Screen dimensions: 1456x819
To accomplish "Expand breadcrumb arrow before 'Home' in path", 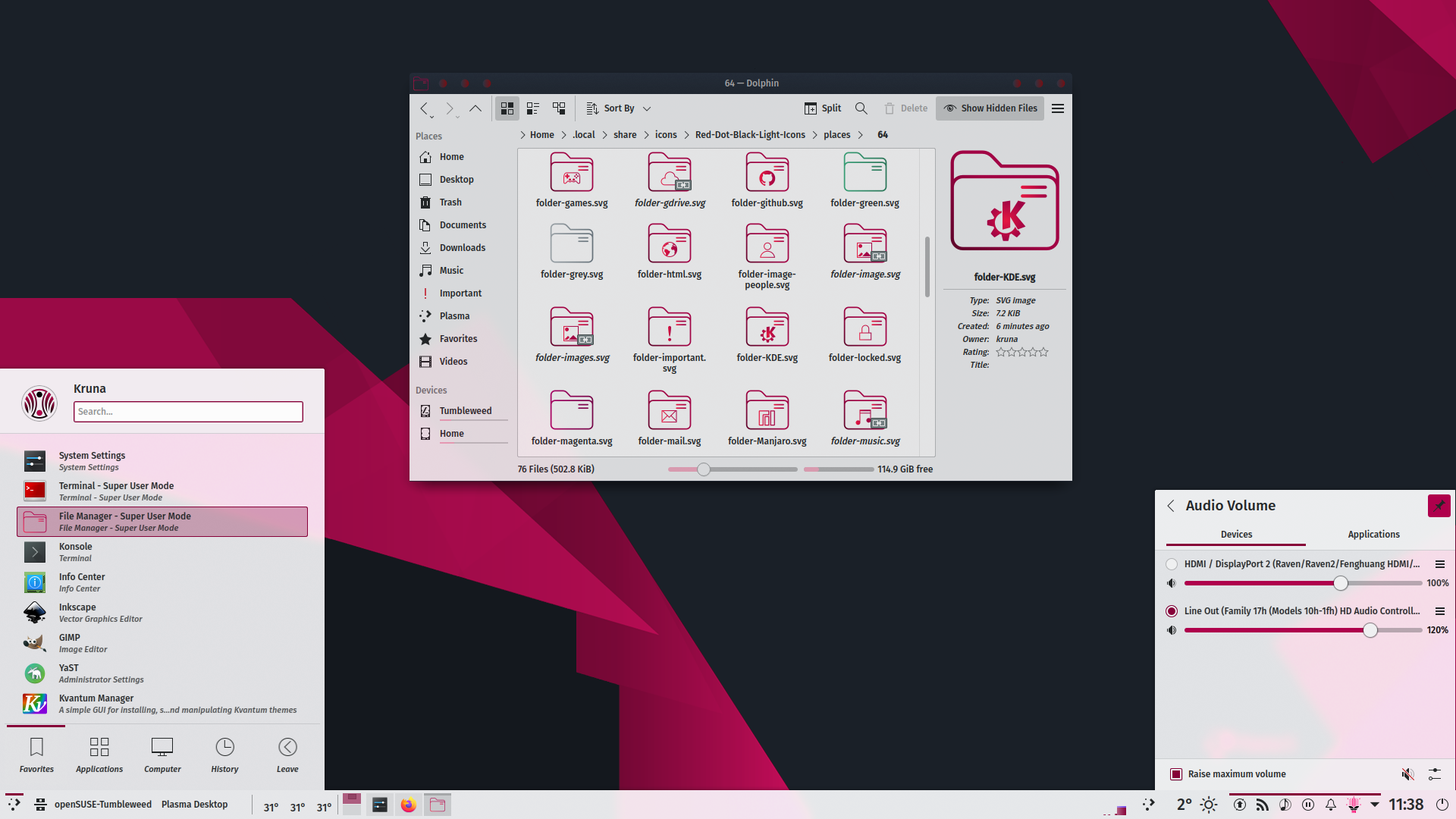I will [x=522, y=135].
